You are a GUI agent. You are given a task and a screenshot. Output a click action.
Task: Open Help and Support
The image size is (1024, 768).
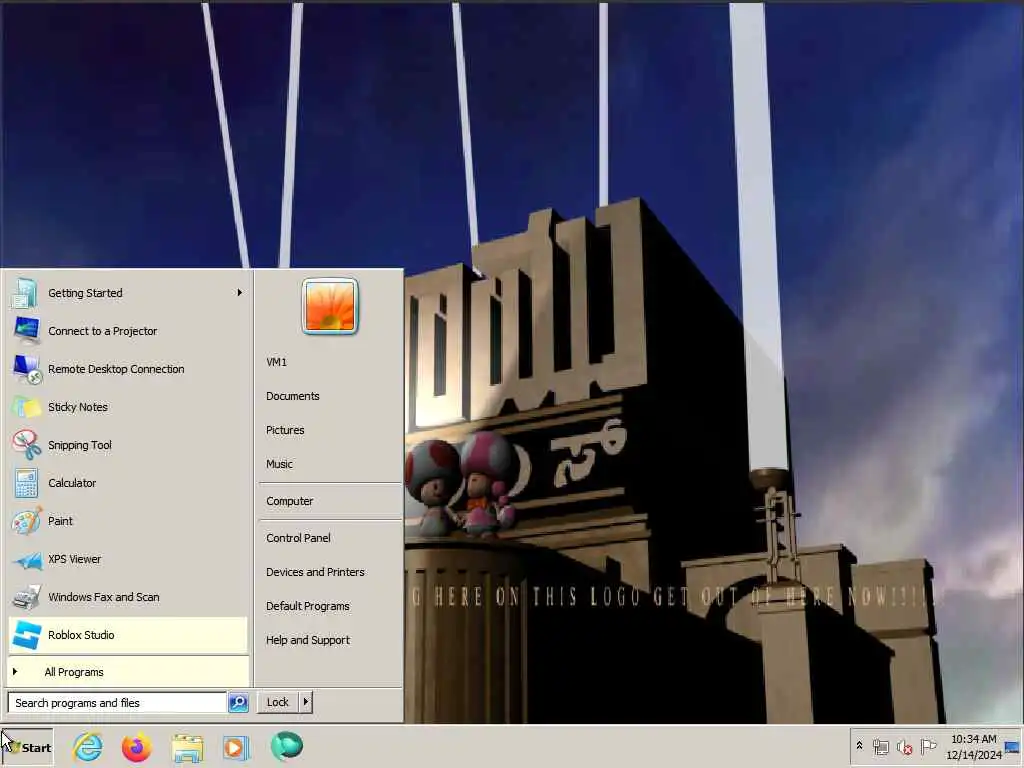[308, 640]
